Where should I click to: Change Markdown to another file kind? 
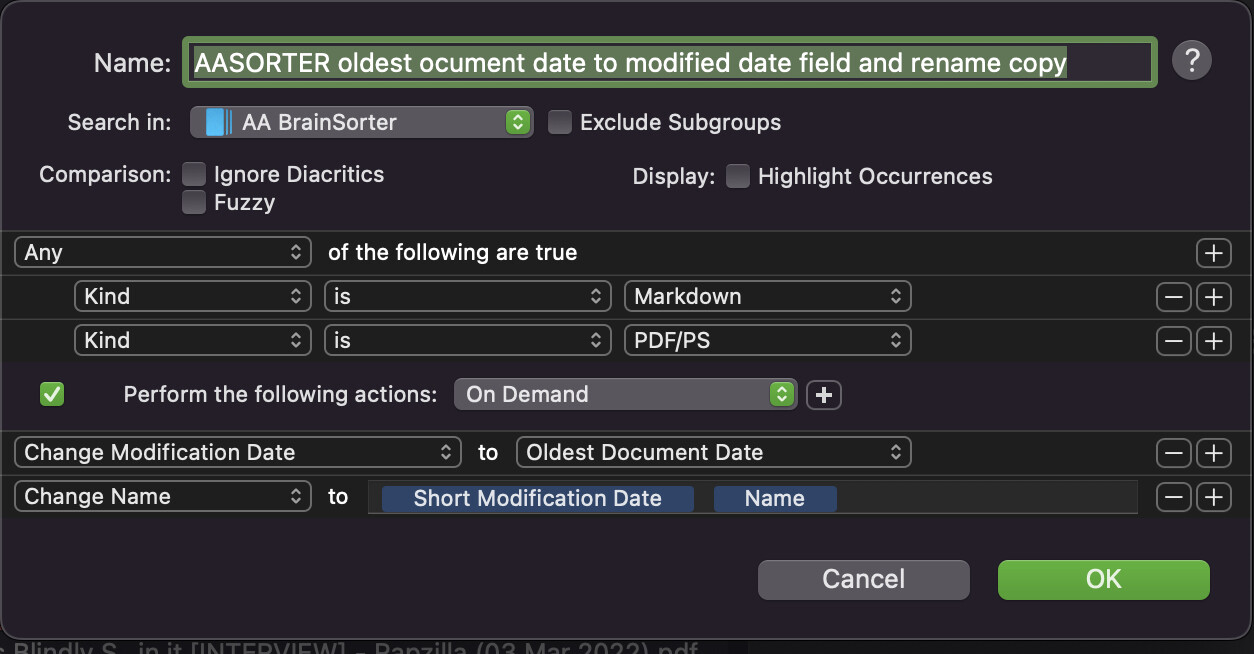(x=767, y=296)
